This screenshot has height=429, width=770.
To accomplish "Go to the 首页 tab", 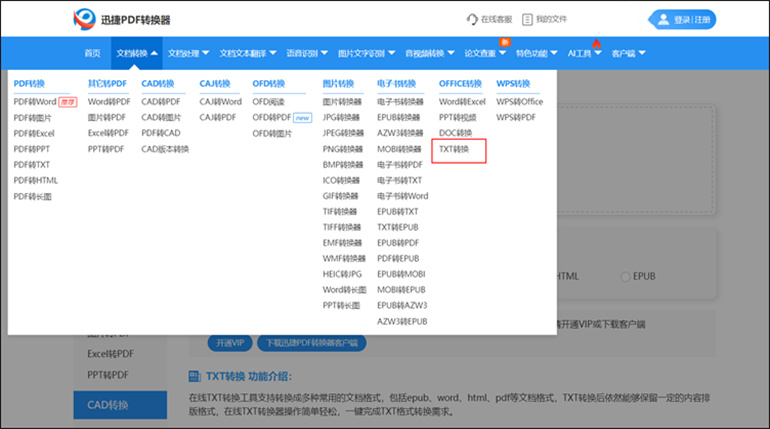I will [x=92, y=53].
